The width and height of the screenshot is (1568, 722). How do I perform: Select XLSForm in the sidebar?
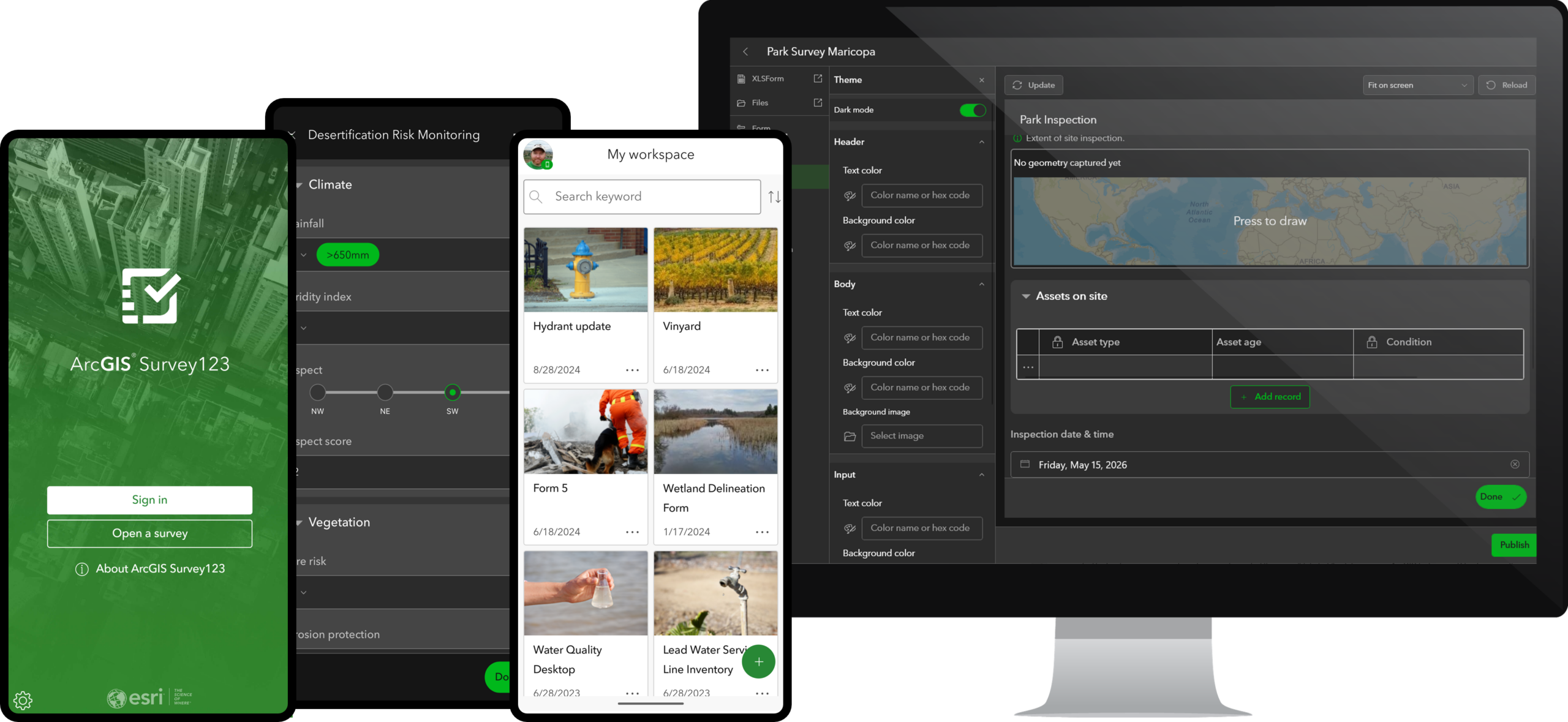(767, 78)
